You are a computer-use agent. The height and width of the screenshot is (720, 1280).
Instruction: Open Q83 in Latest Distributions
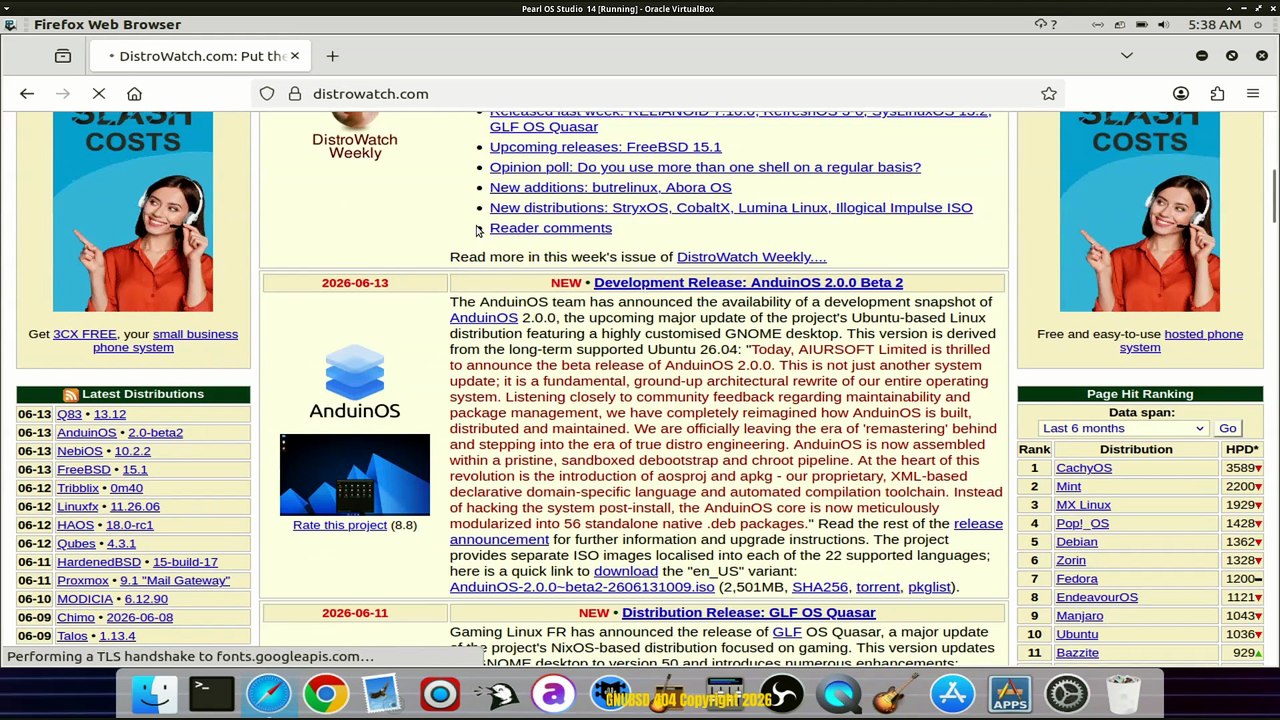[x=69, y=414]
